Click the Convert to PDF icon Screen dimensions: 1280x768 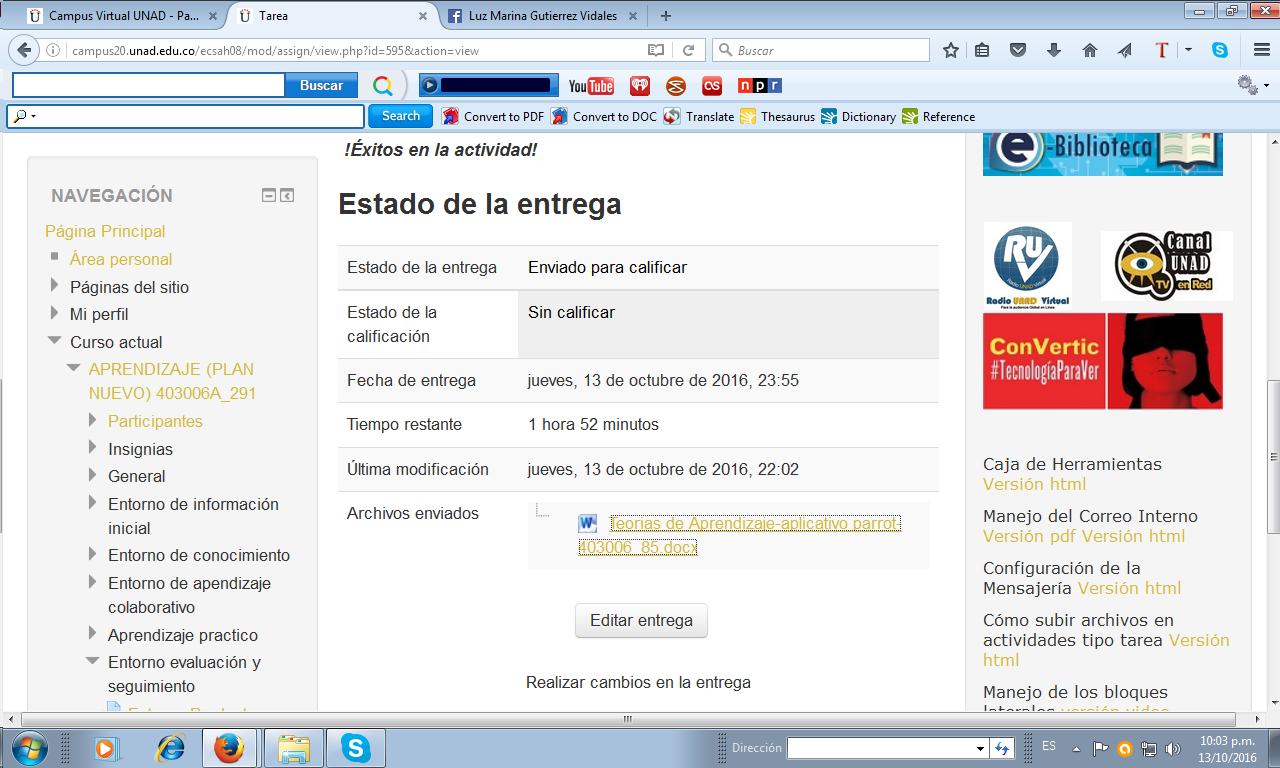(x=451, y=116)
